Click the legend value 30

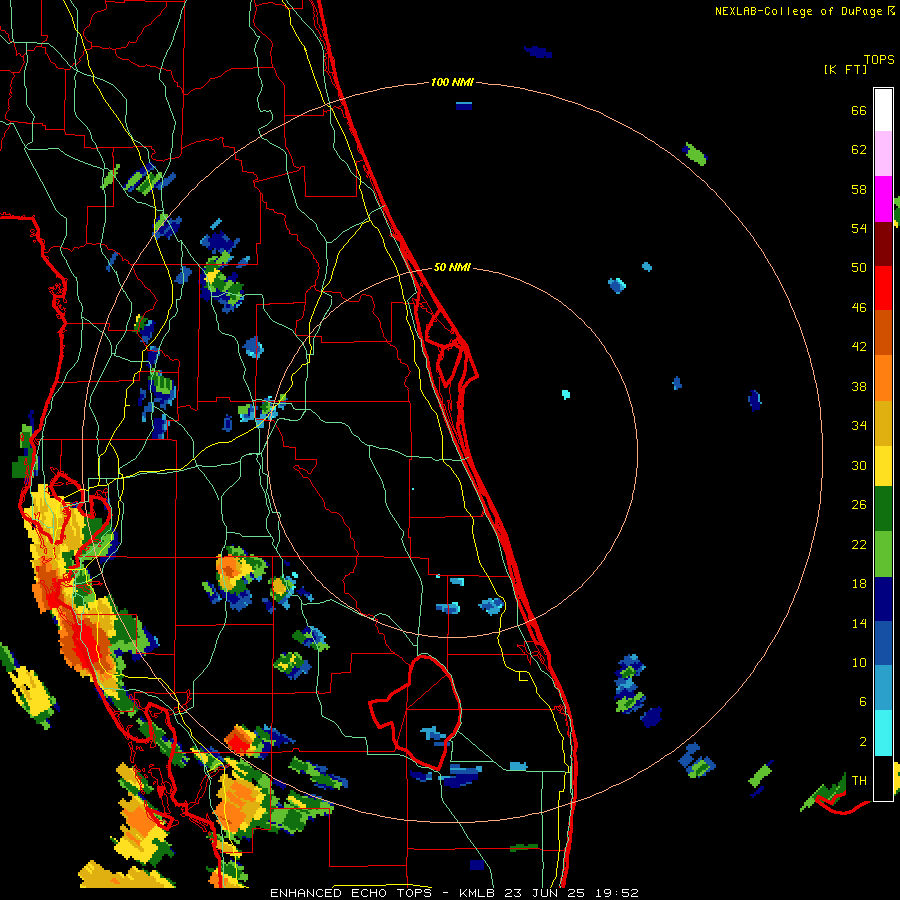pos(859,465)
